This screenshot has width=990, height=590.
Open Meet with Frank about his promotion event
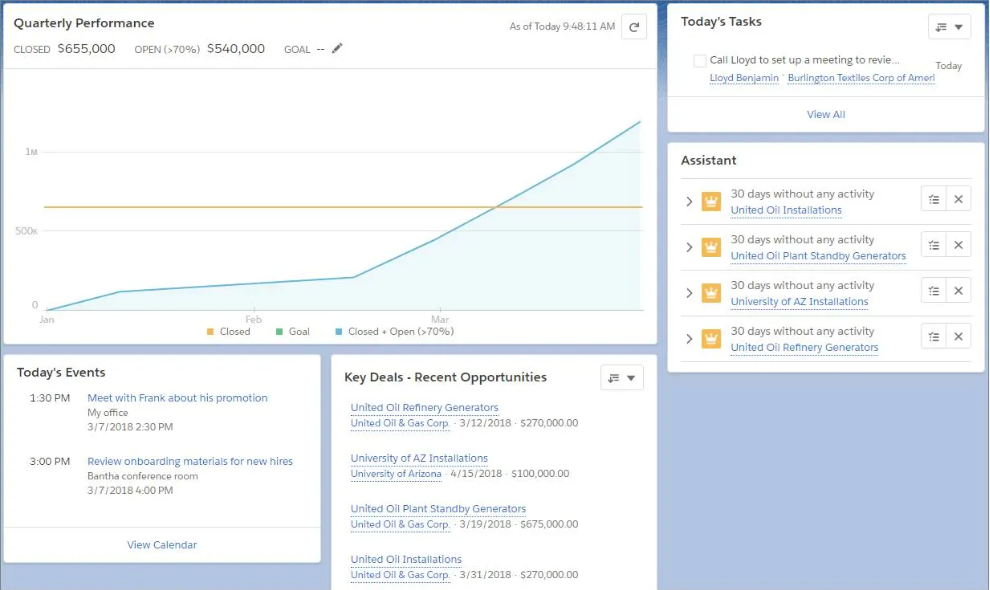coord(177,398)
